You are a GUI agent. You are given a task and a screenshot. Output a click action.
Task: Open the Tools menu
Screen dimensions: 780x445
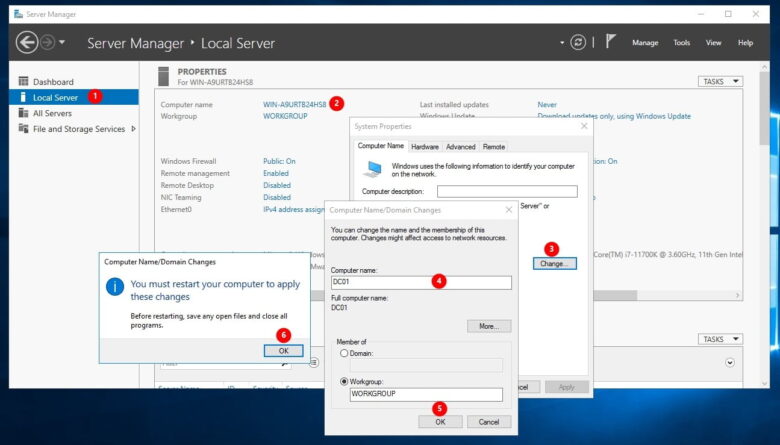(x=682, y=43)
